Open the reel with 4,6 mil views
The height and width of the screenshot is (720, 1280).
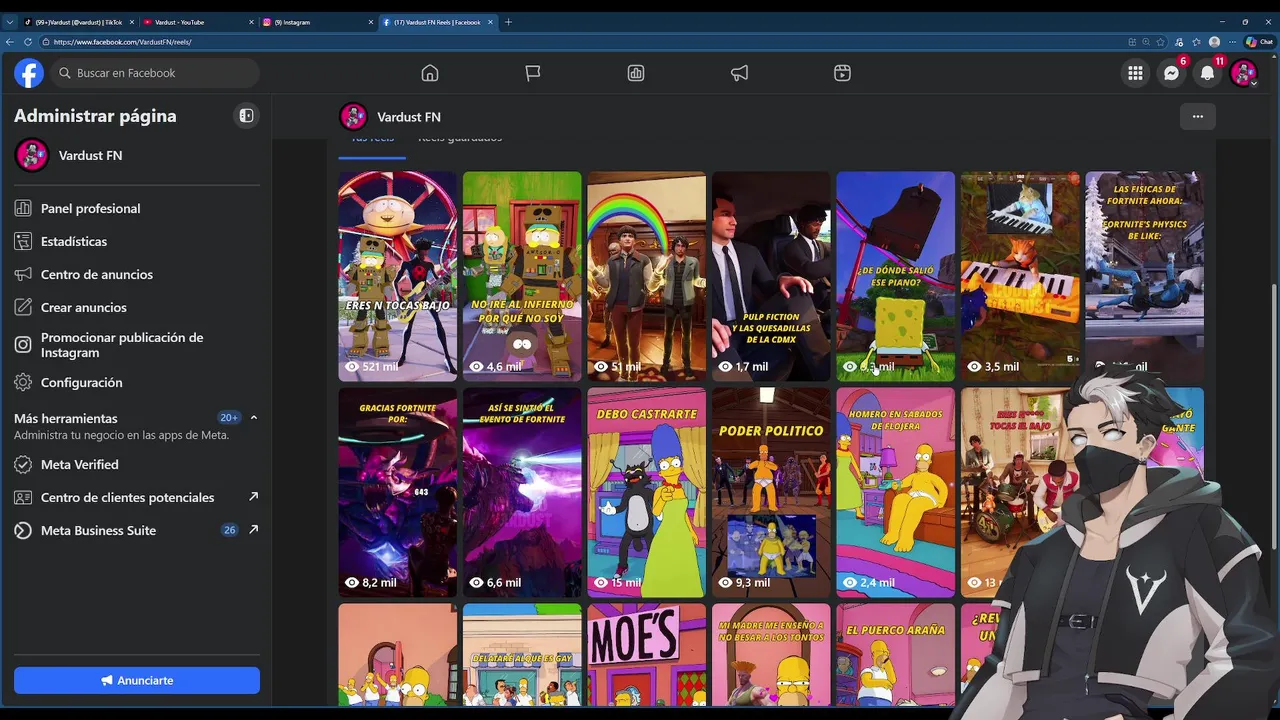point(522,276)
